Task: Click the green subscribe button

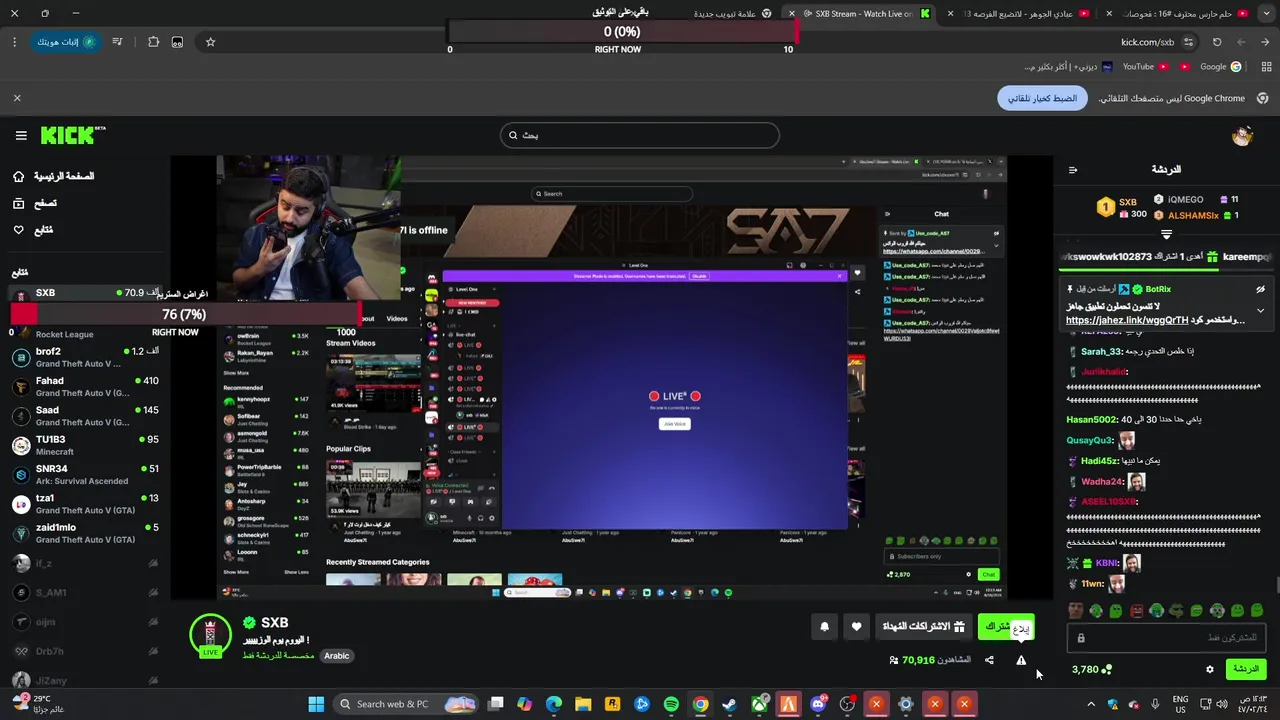Action: [1005, 627]
